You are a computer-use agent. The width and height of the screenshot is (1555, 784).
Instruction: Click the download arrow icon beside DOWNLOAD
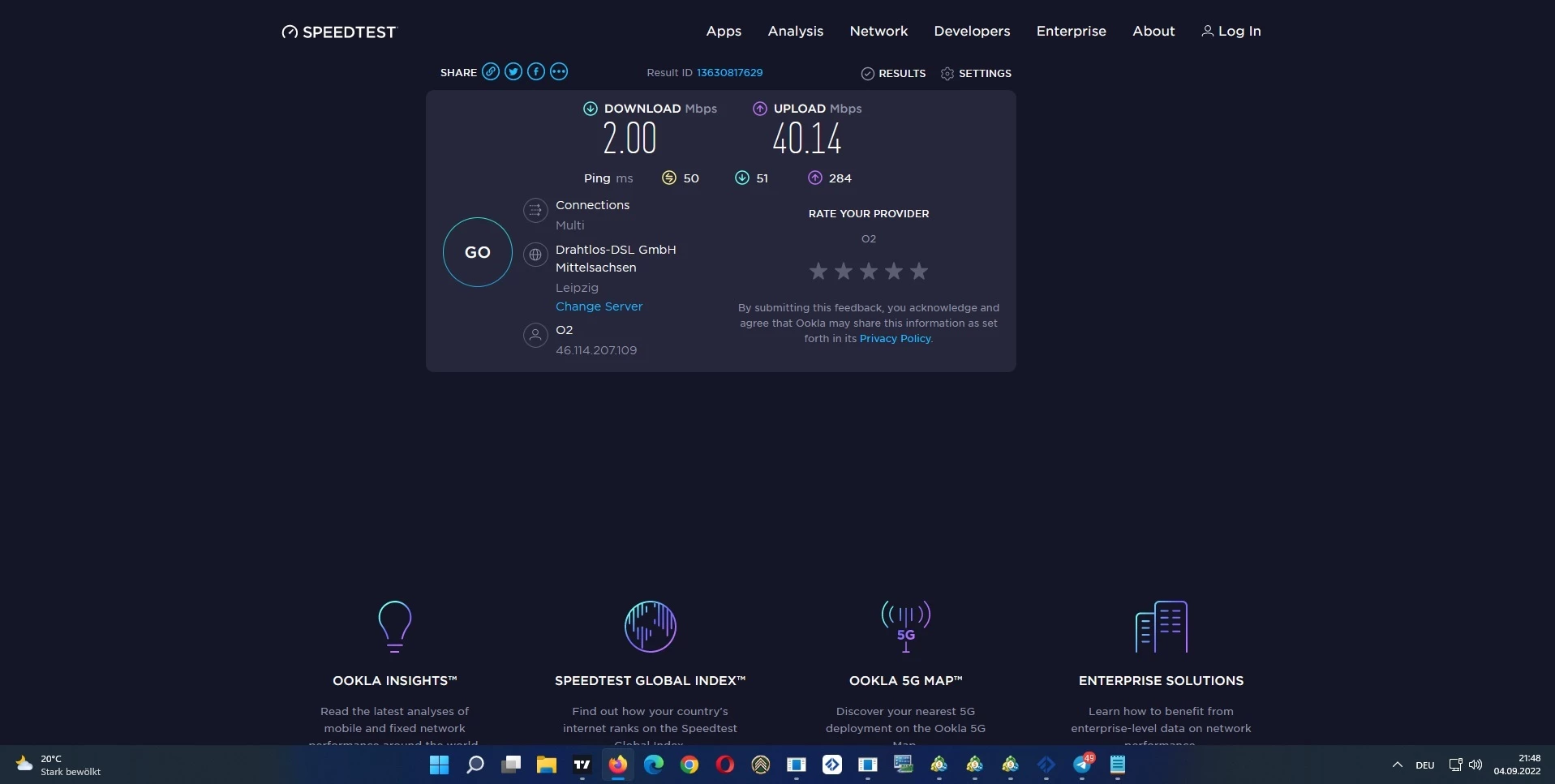[x=591, y=109]
